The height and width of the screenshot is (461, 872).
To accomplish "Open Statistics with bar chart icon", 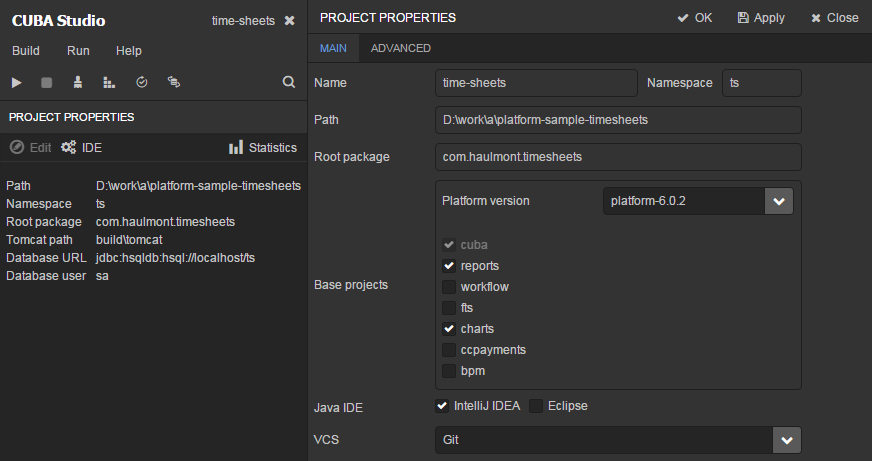I will point(236,147).
